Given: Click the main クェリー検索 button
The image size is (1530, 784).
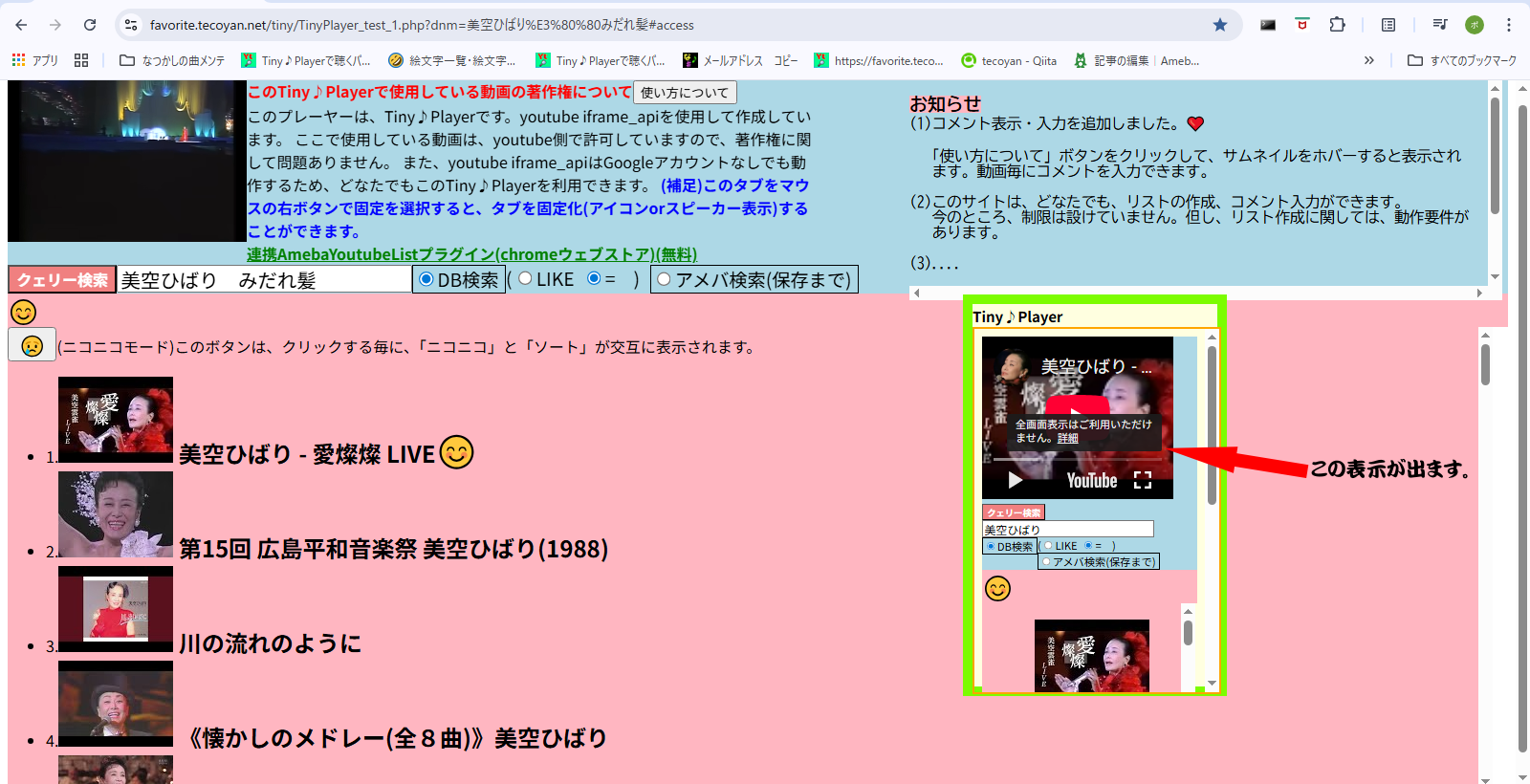Looking at the screenshot, I should 62,279.
